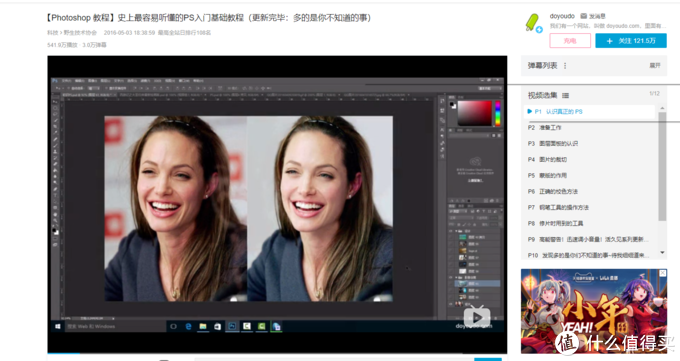Click the Windows Start button in the video
Image resolution: width=680 pixels, height=361 pixels.
click(x=58, y=326)
